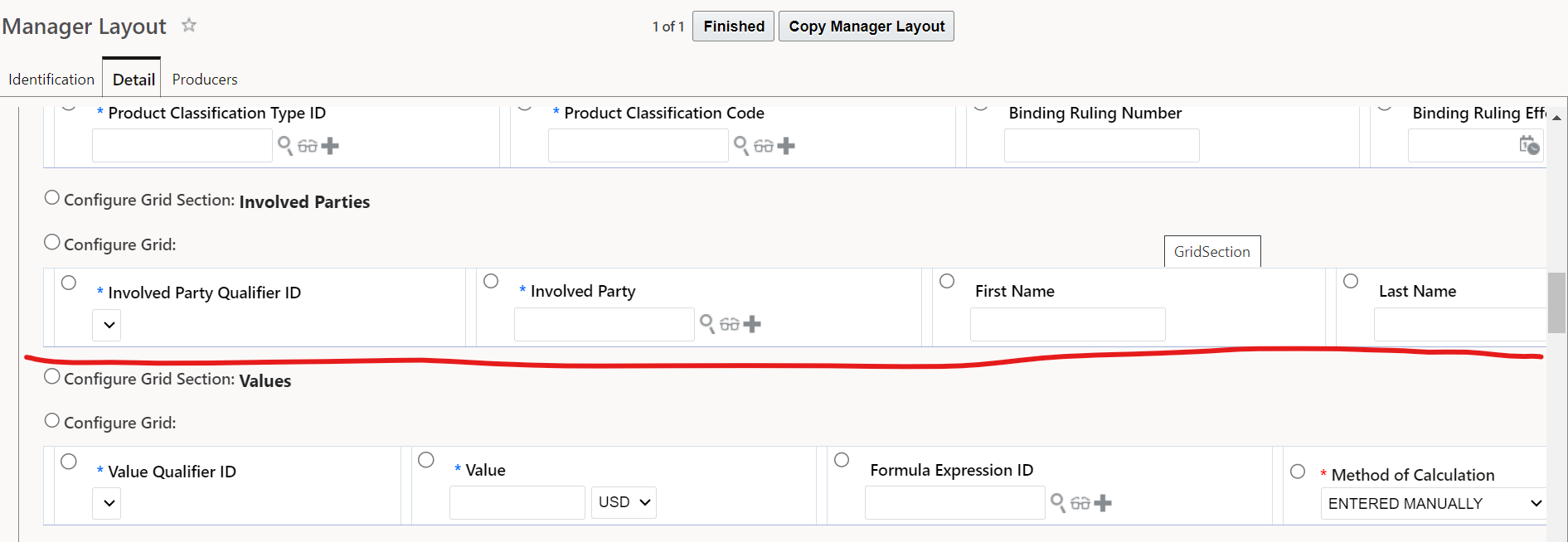This screenshot has height=542, width=1568.
Task: Click Copy Manager Layout button
Action: [867, 27]
